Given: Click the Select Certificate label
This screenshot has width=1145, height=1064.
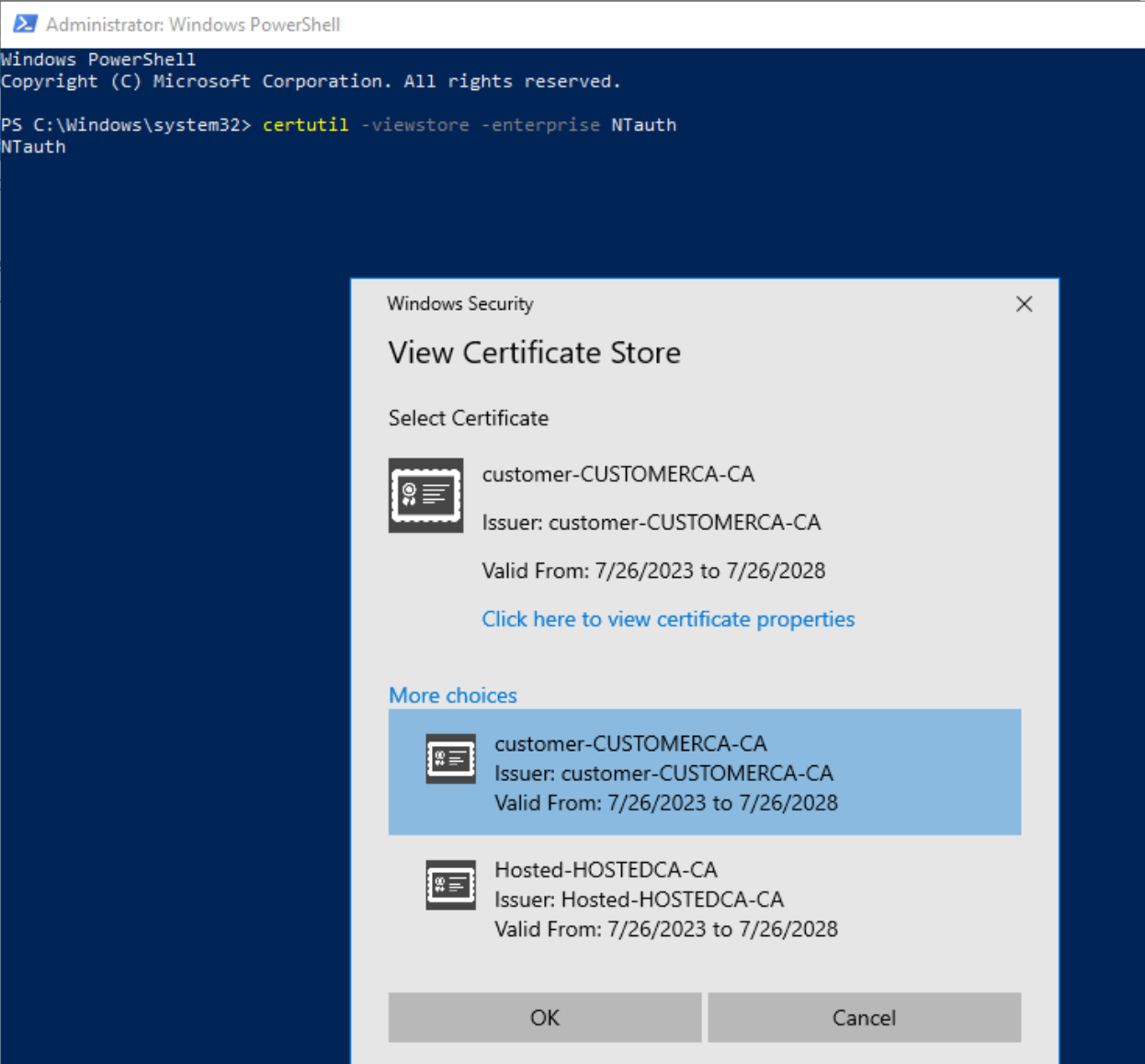Looking at the screenshot, I should click(x=468, y=418).
